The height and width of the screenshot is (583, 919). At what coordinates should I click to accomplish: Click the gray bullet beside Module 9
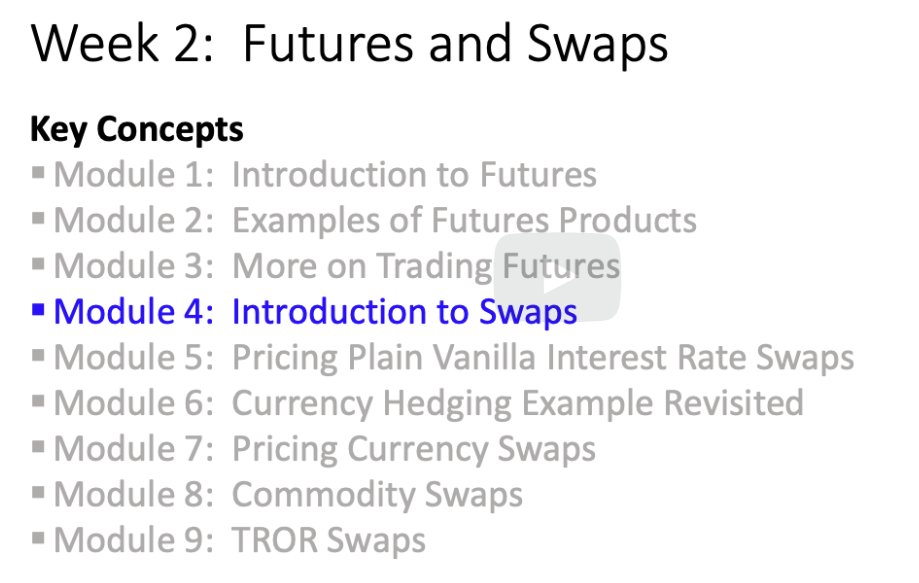(x=39, y=539)
